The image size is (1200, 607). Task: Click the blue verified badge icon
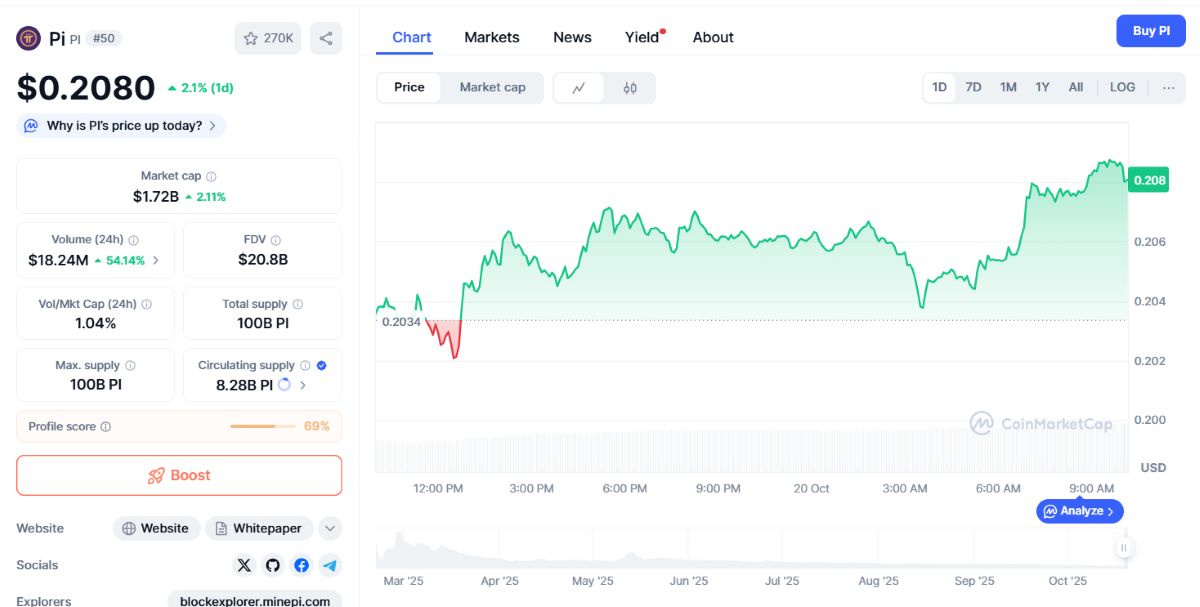coord(321,366)
